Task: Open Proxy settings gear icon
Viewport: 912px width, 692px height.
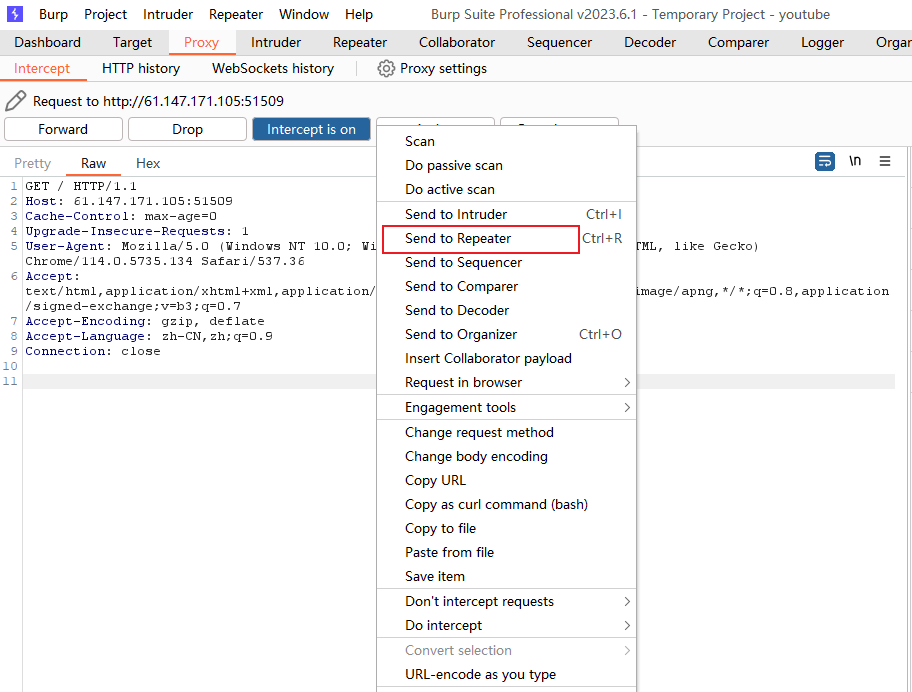Action: point(386,69)
